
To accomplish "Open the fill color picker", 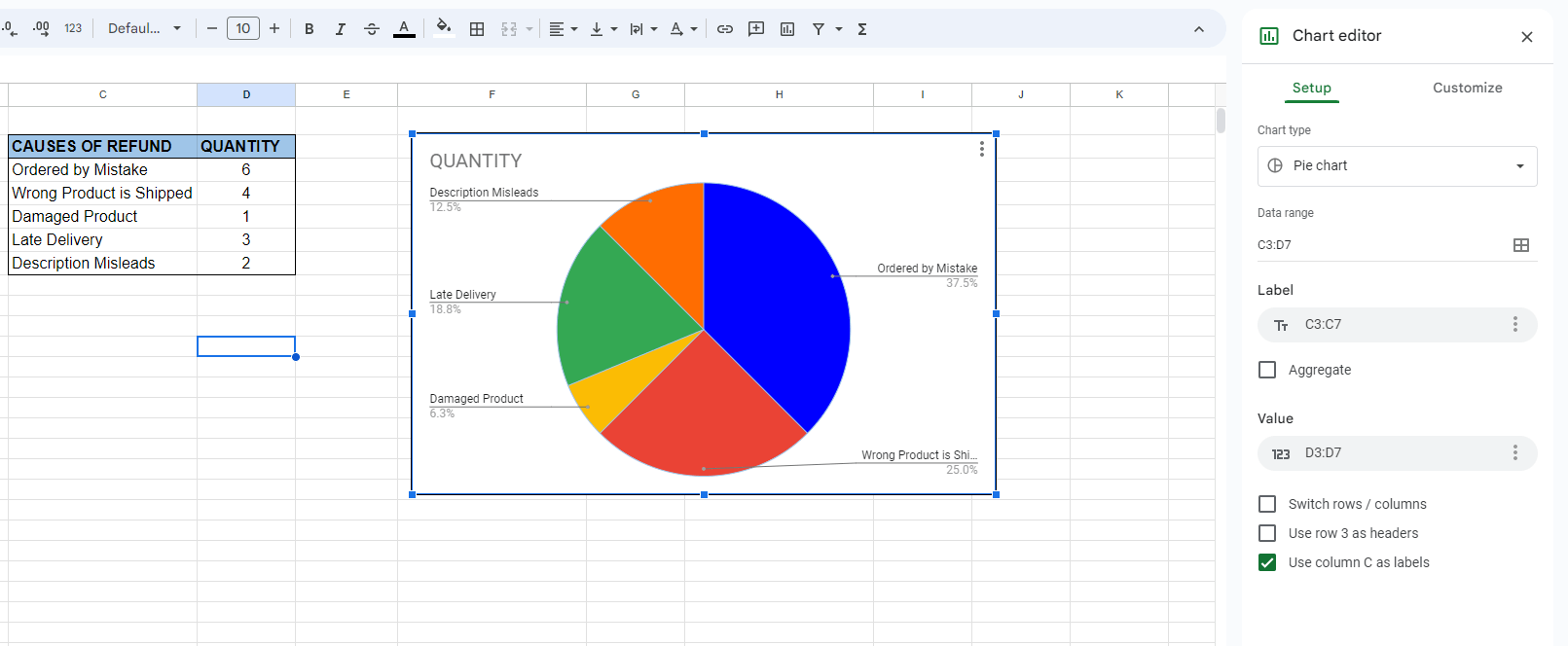I will (x=444, y=28).
